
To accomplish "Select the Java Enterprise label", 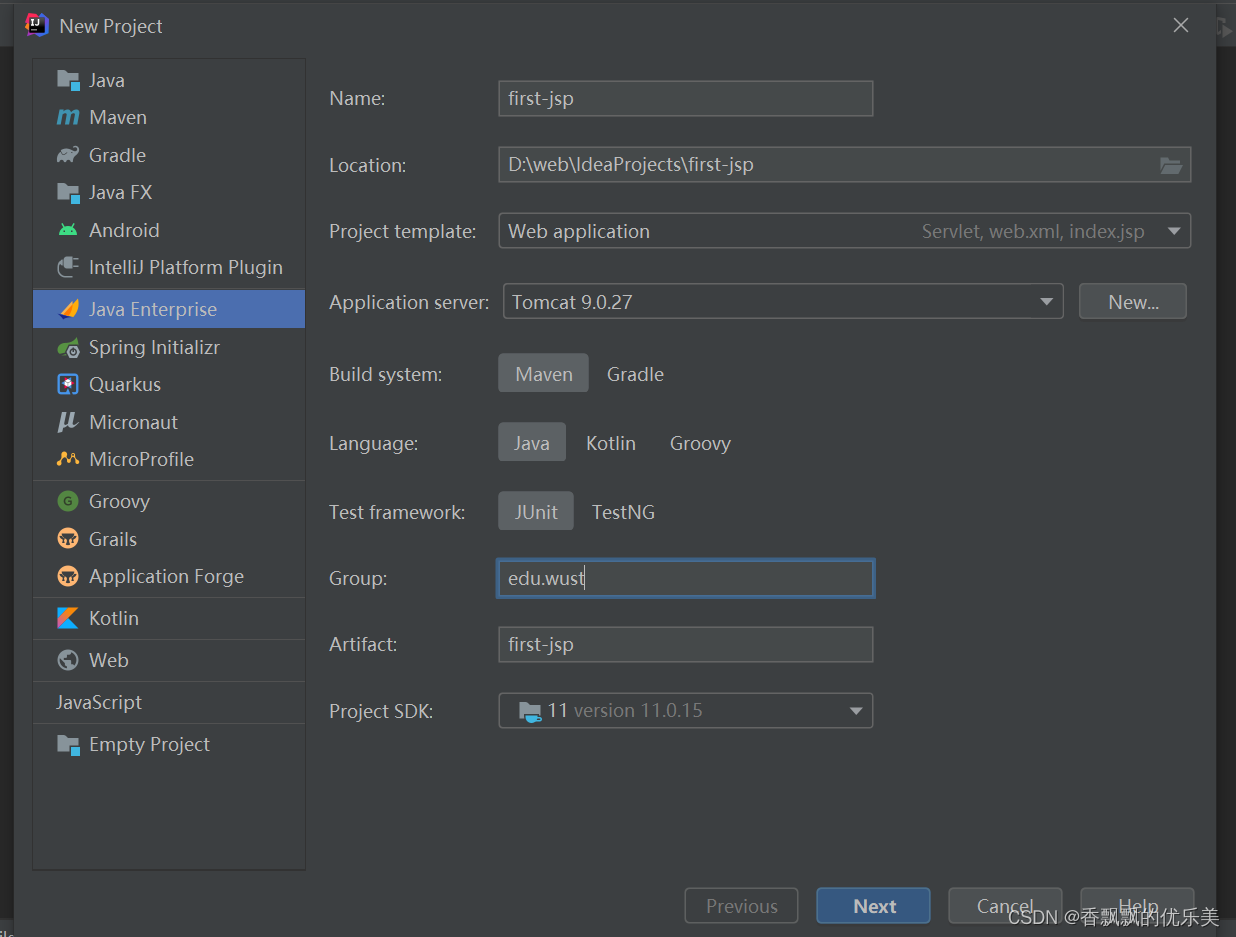I will [x=153, y=309].
